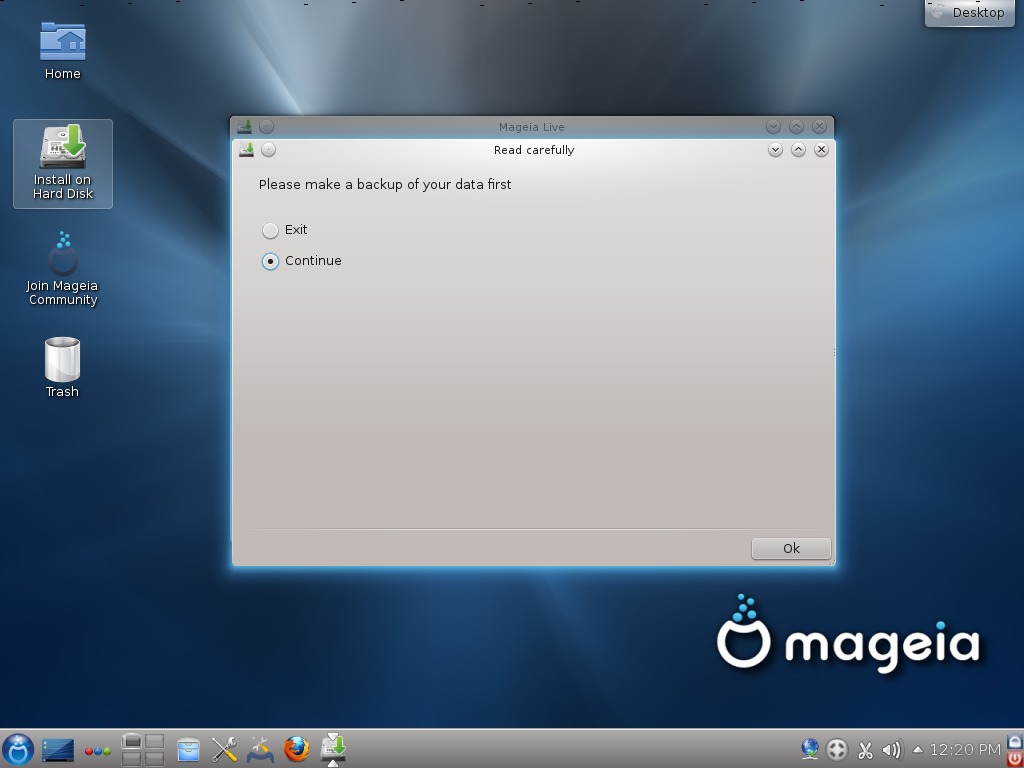Switch to the first virtual desktop in pager
Image resolution: width=1024 pixels, height=768 pixels.
[132, 741]
